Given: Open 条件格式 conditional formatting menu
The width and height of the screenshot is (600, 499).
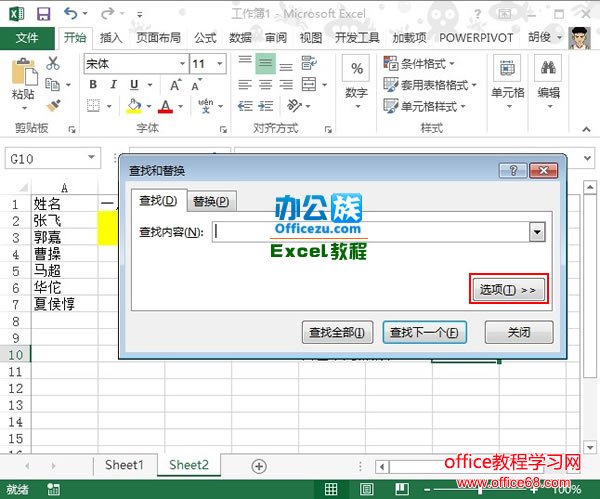Looking at the screenshot, I should point(419,63).
